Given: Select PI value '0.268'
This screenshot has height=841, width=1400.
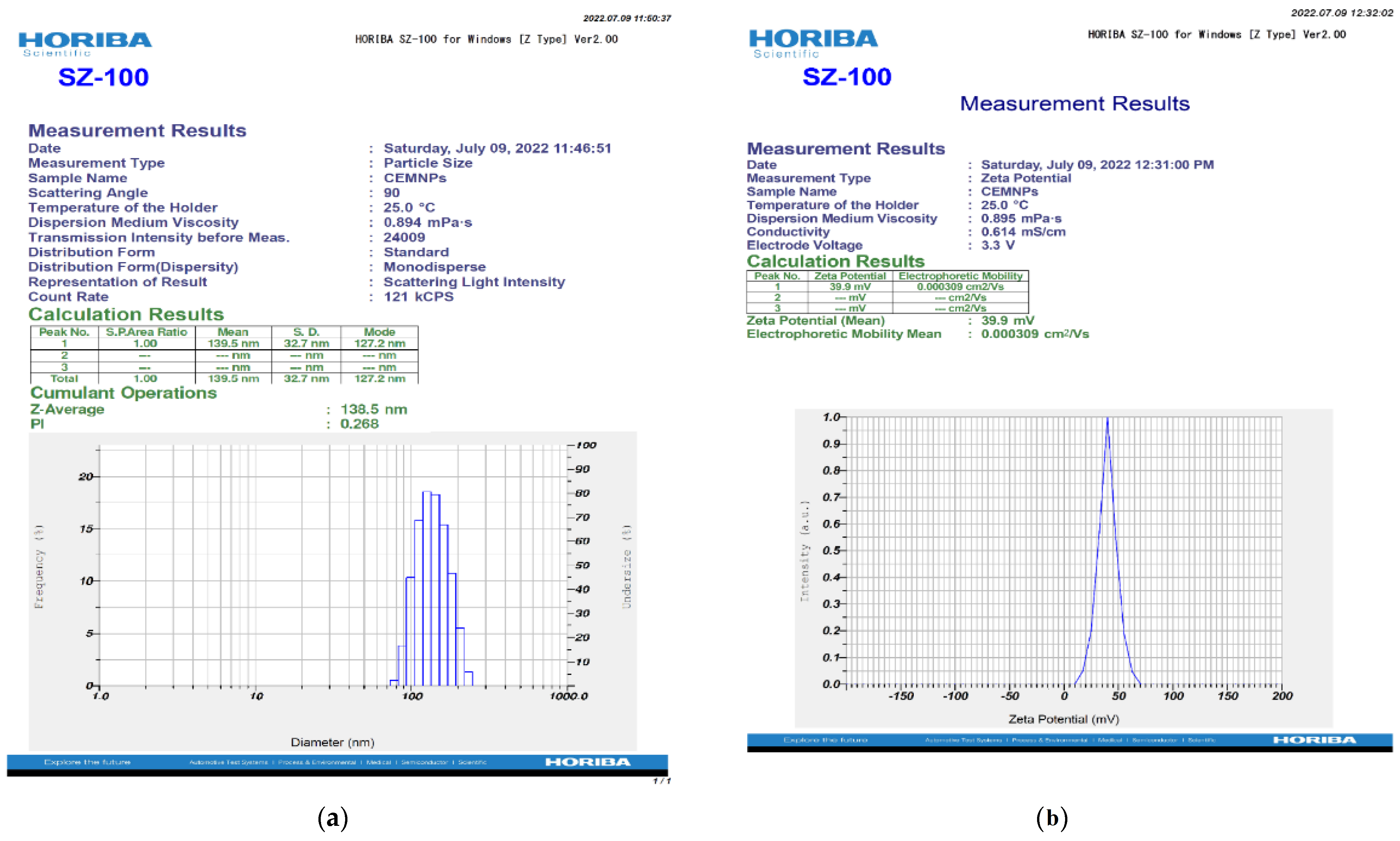Looking at the screenshot, I should point(359,424).
